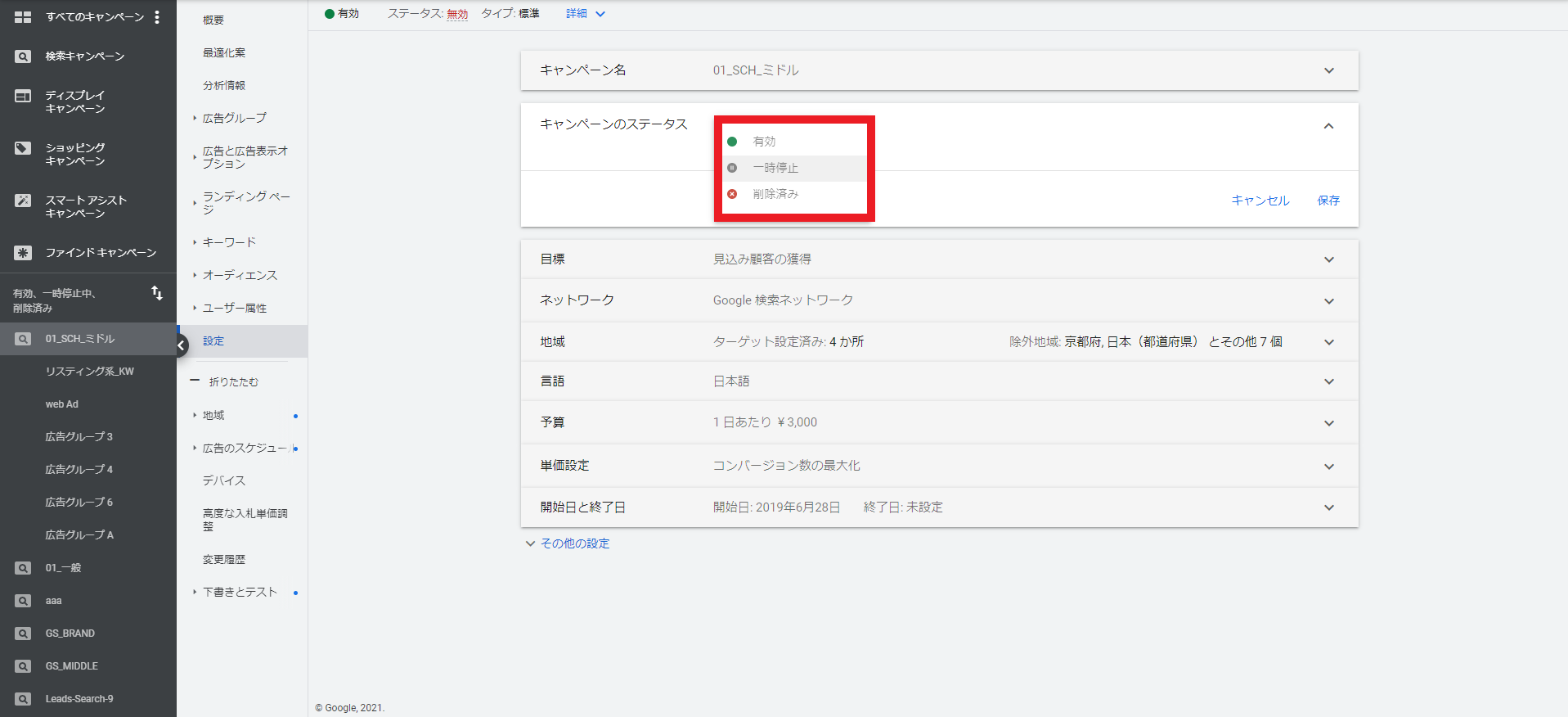Click the all campaigns grid icon
The image size is (1568, 717).
pyautogui.click(x=23, y=17)
